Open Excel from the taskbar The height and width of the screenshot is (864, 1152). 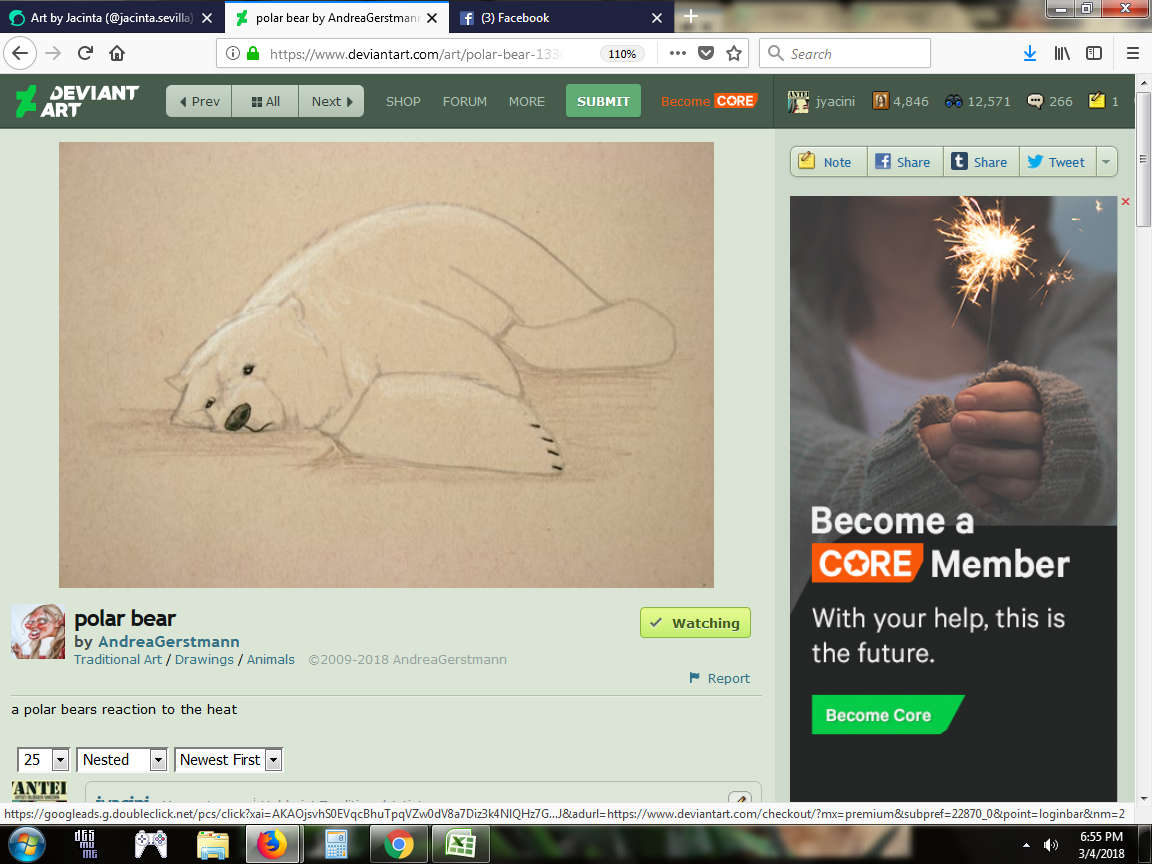coord(460,844)
